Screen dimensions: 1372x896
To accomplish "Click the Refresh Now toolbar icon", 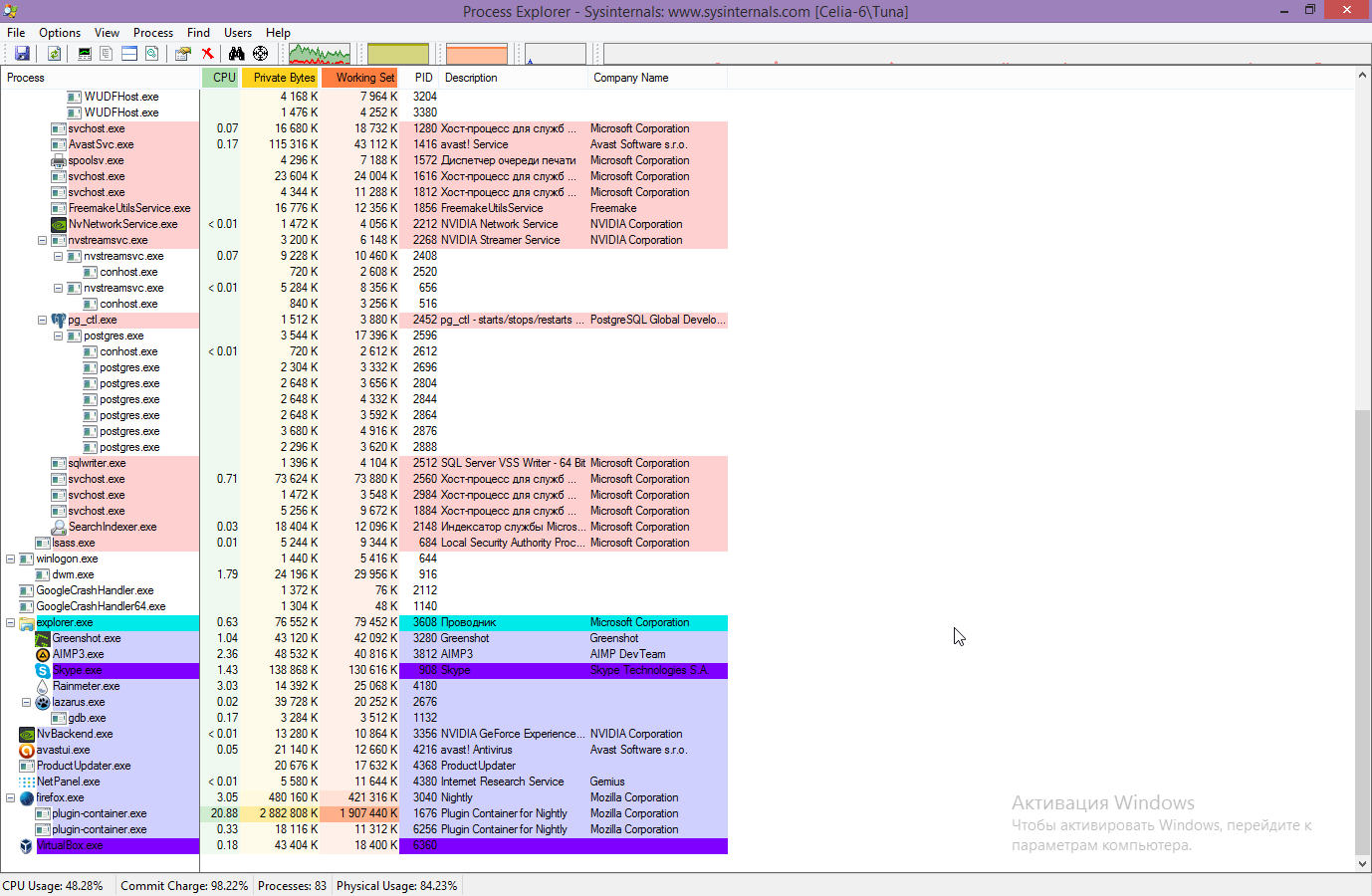I will click(x=54, y=54).
